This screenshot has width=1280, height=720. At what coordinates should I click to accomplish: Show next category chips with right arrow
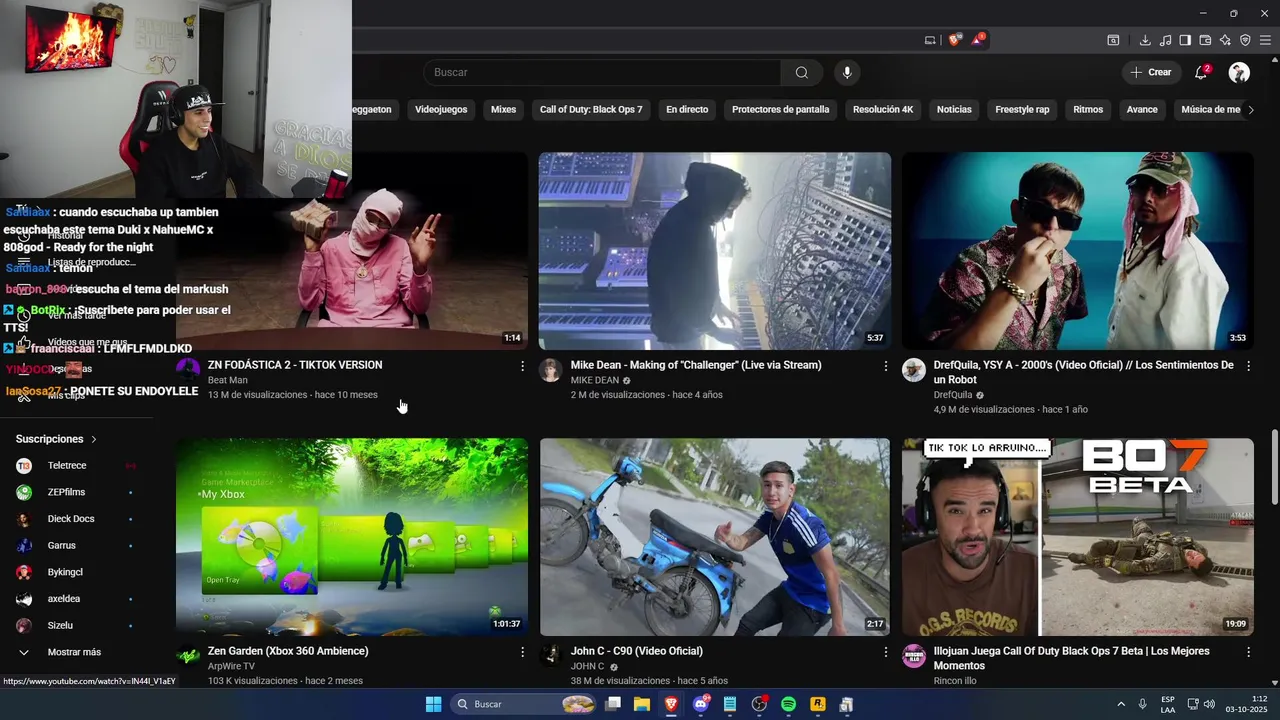coord(1251,110)
